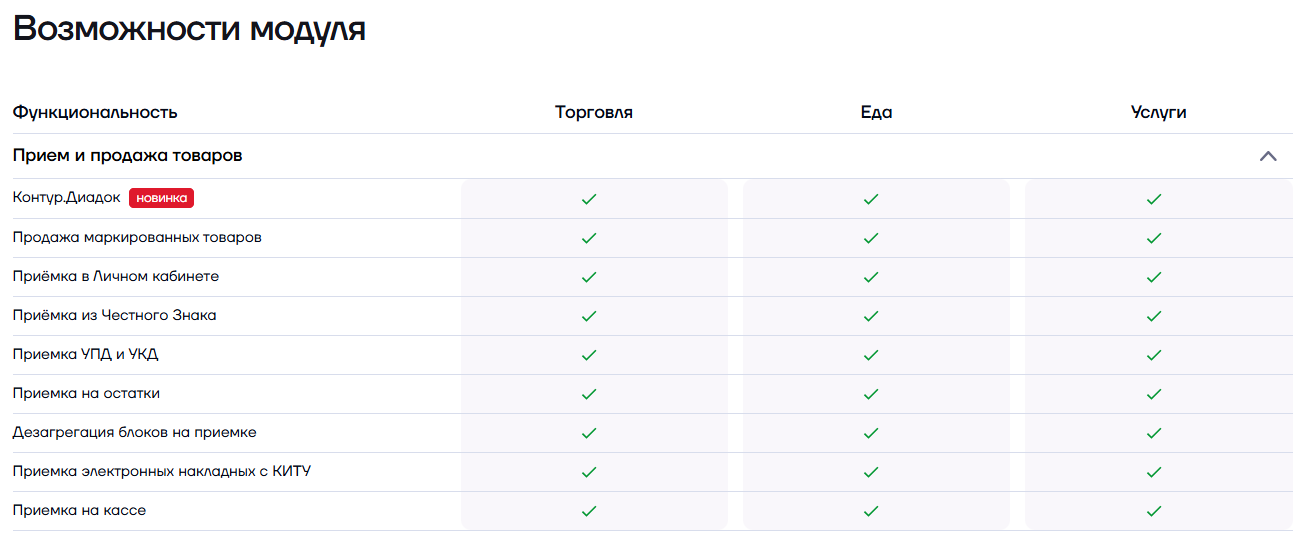Screen dimensions: 1305x542
Task: Click the Продажа маркированных товаров row label
Action: coord(137,238)
